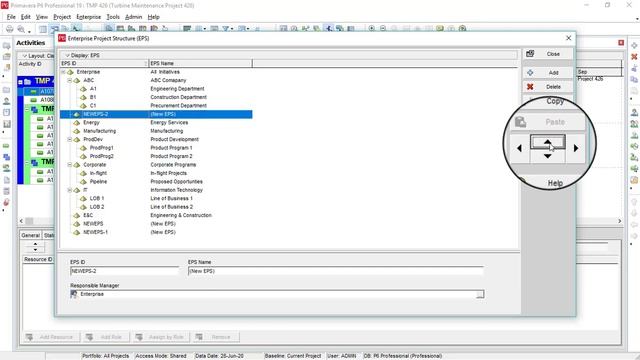
Task: Click the EPS Name column header
Action: coord(200,63)
